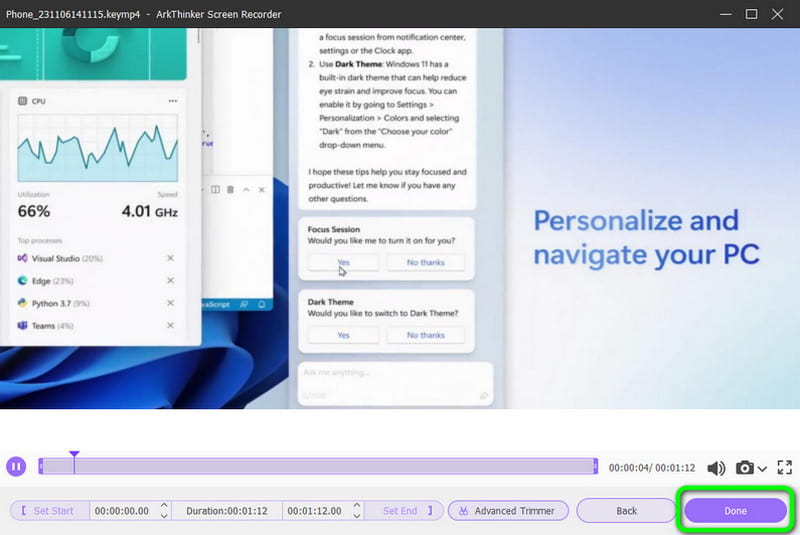This screenshot has width=800, height=535.
Task: Close the Python 3.7 process
Action: (170, 303)
